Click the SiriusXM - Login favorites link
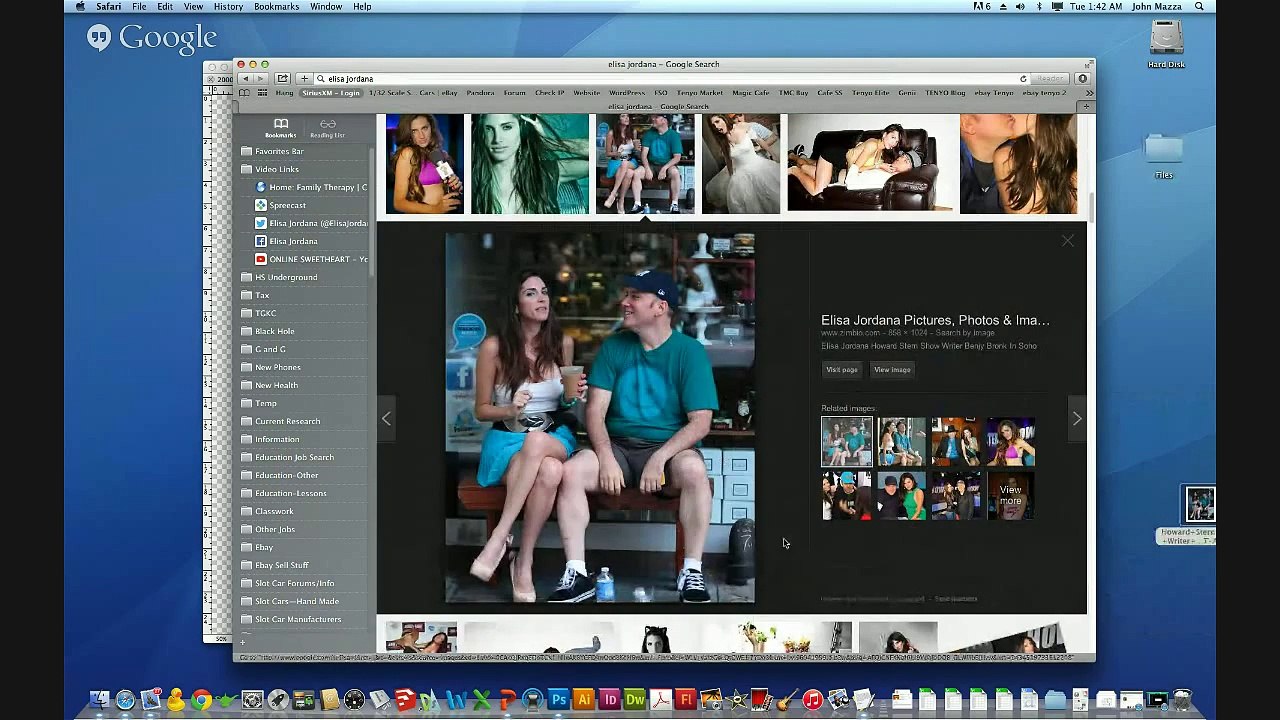The image size is (1280, 720). (x=331, y=92)
